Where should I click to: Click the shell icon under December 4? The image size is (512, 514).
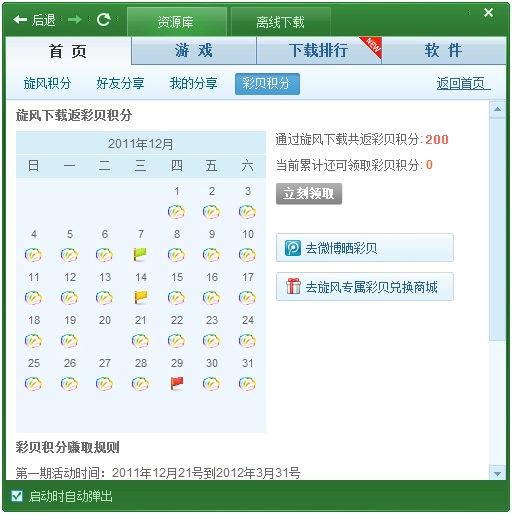click(33, 255)
